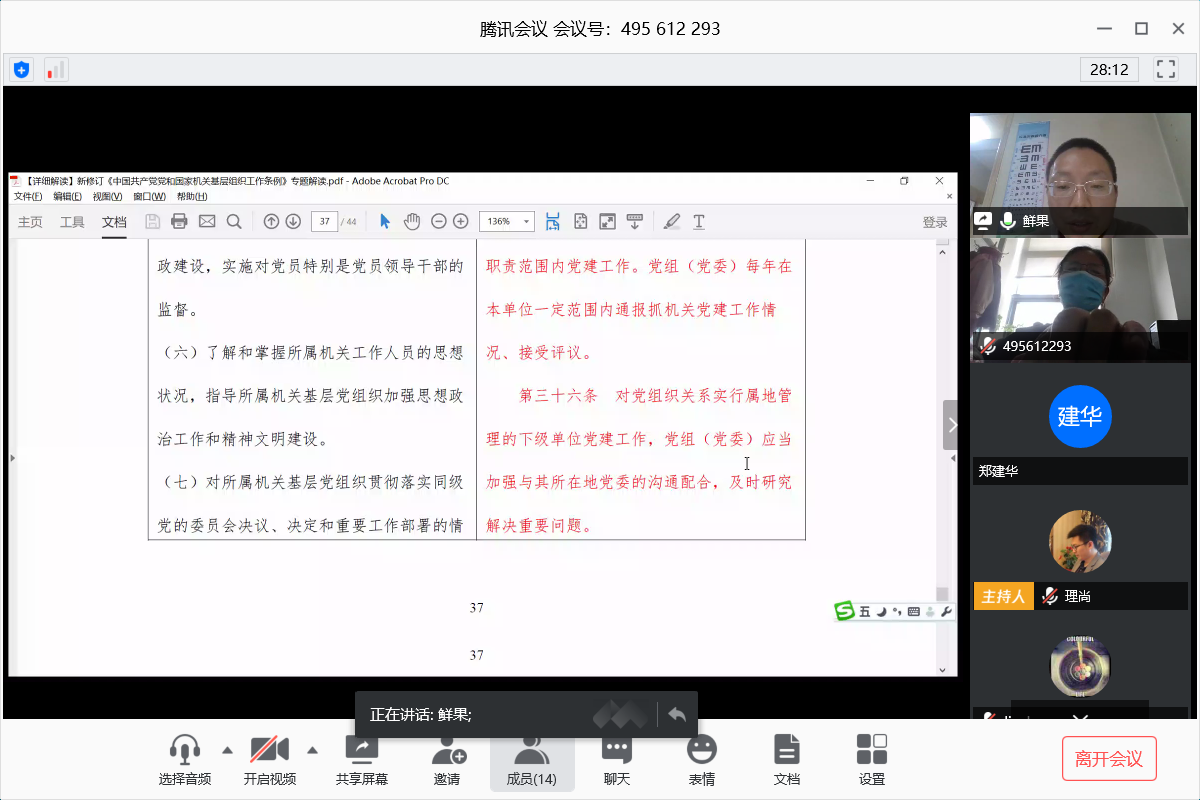Collapse the participant video sidebar
This screenshot has height=800, width=1200.
[x=950, y=425]
